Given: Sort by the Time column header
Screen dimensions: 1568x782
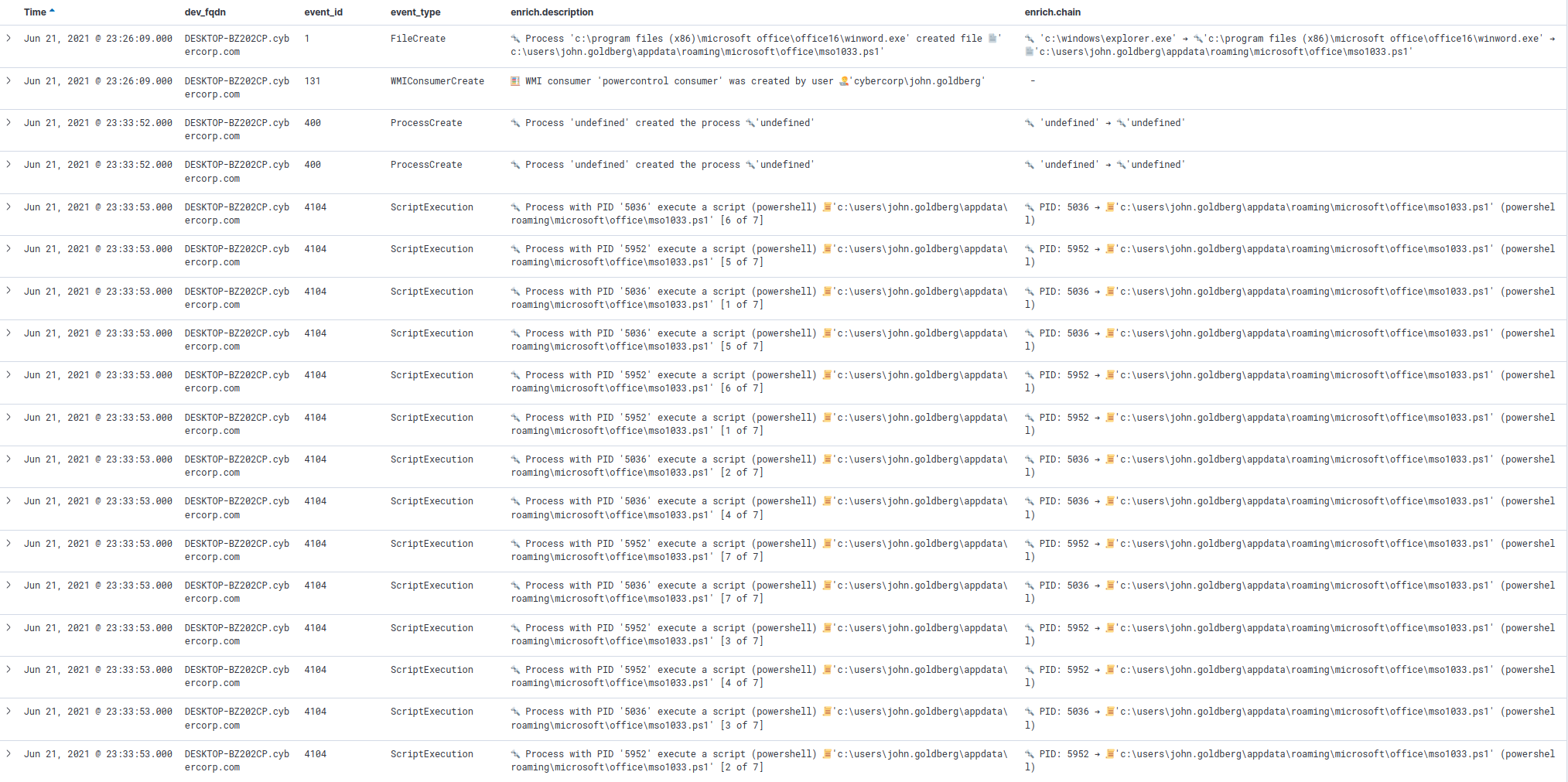Looking at the screenshot, I should point(35,12).
